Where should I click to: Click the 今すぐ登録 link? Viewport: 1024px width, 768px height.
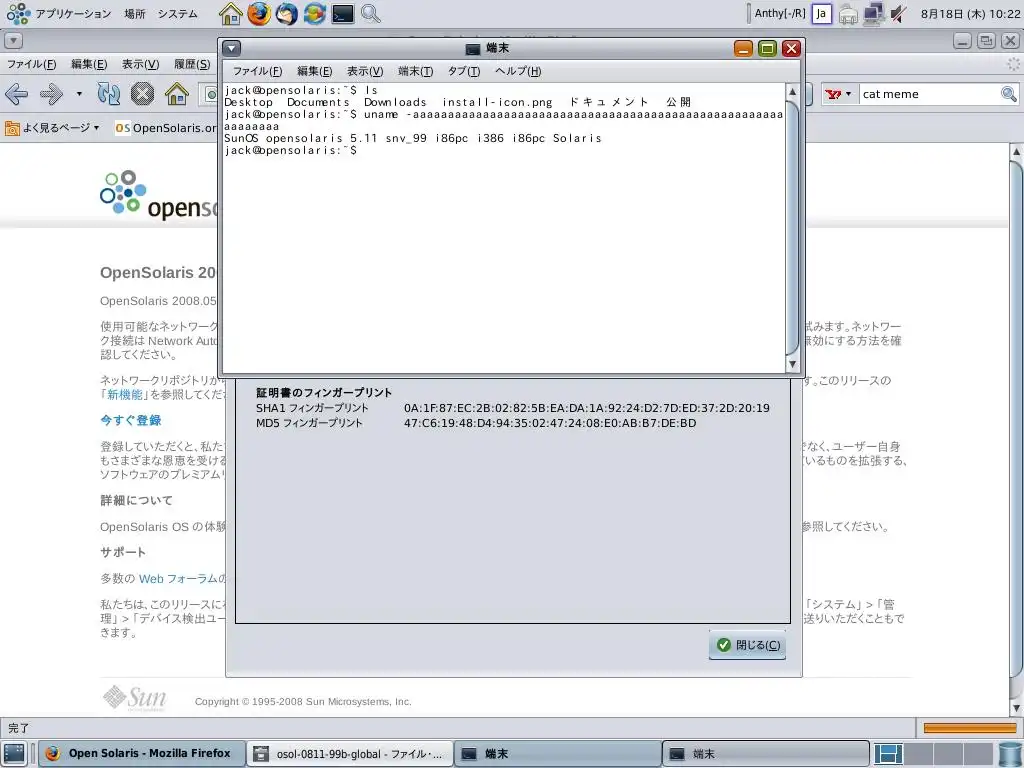(131, 421)
